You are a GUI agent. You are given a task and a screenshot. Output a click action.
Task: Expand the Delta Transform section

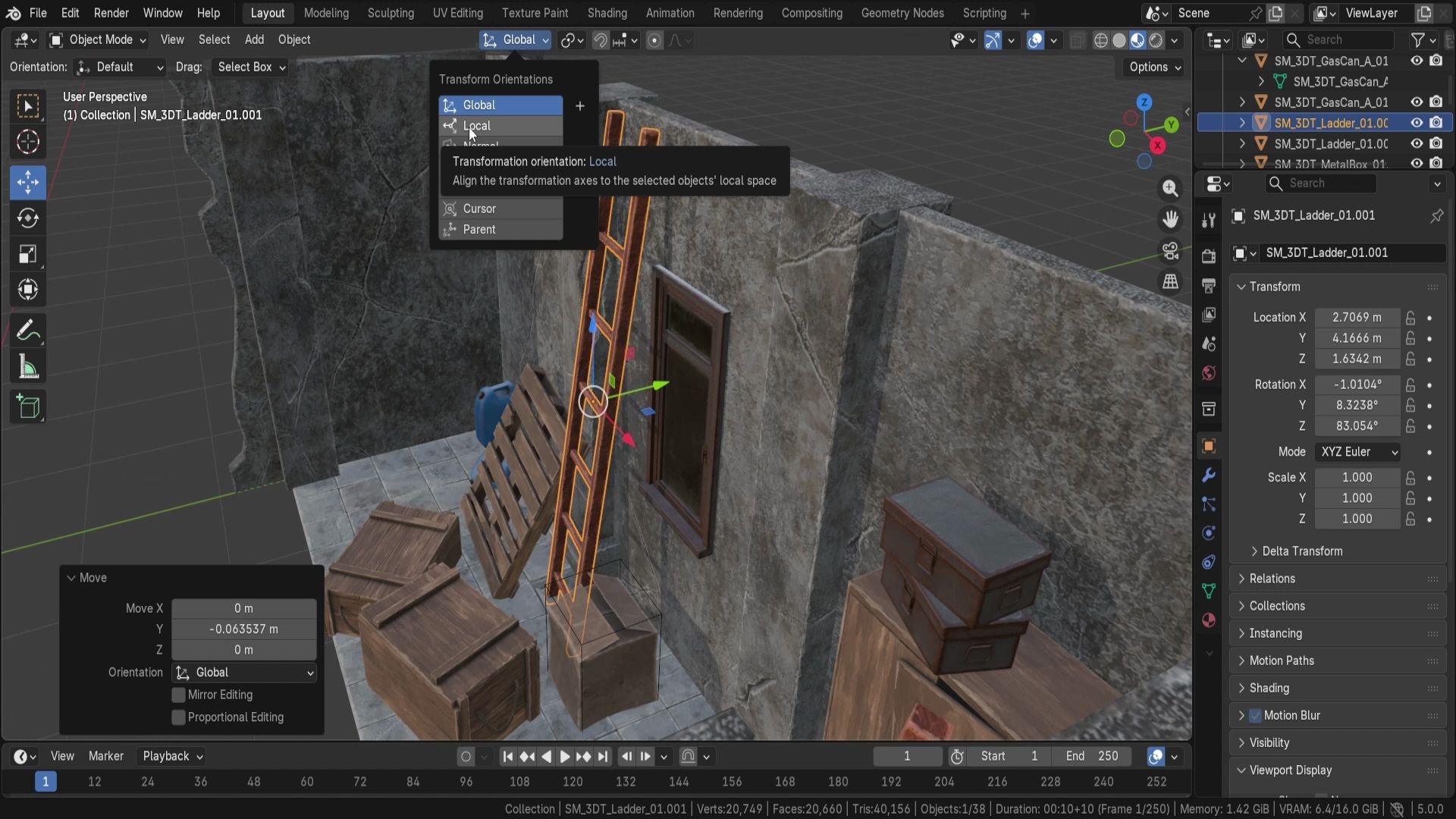(1301, 551)
